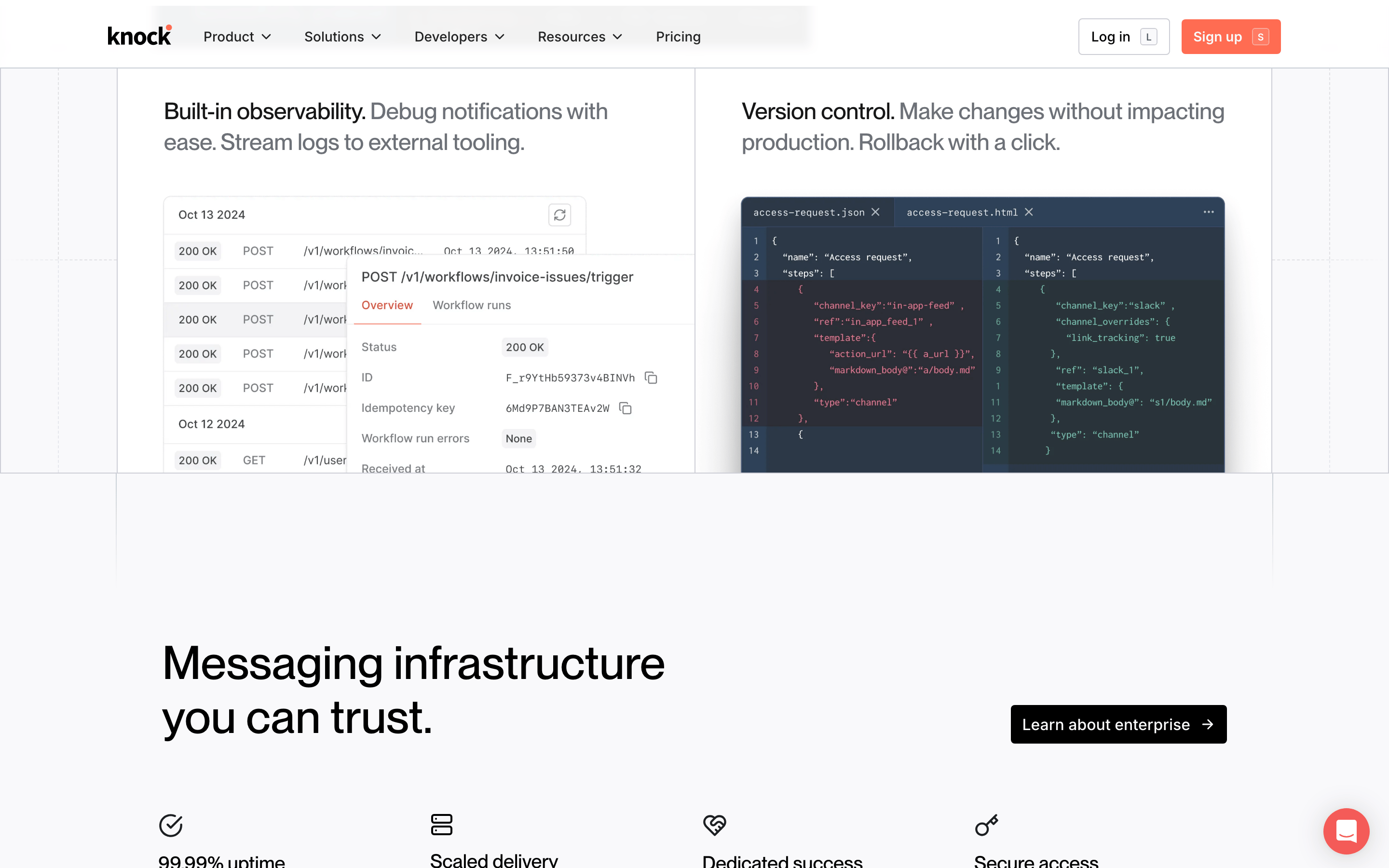Viewport: 1389px width, 868px height.
Task: Click the Sign up button
Action: (x=1231, y=37)
